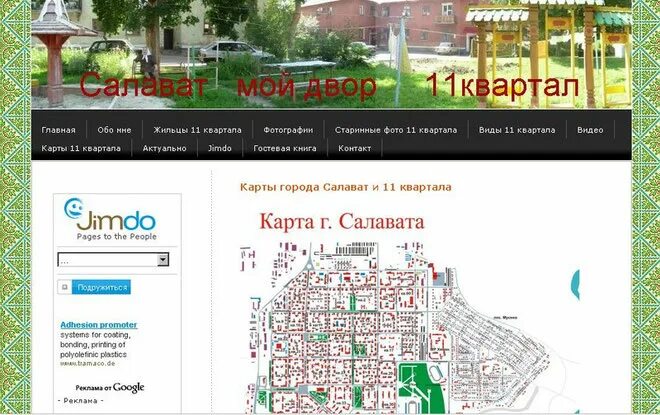Open the Главная menu item
The width and height of the screenshot is (660, 415).
click(59, 130)
